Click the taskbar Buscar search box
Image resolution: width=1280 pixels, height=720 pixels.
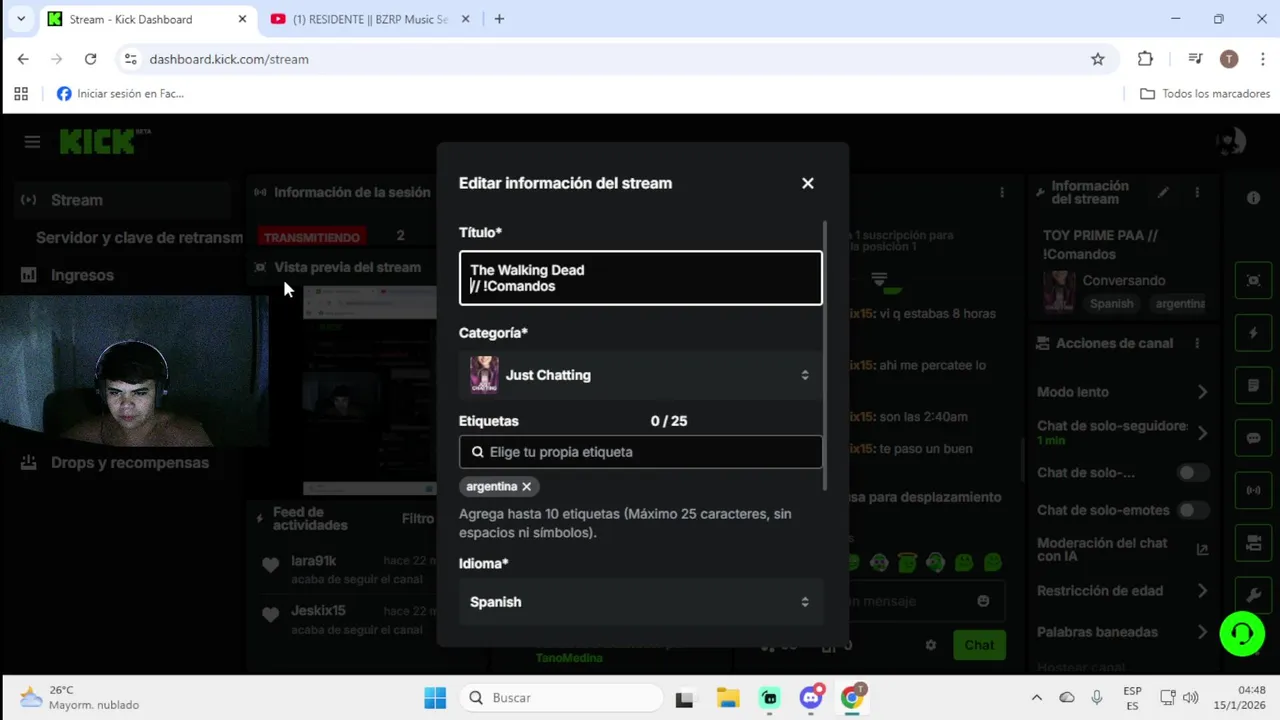pyautogui.click(x=561, y=698)
